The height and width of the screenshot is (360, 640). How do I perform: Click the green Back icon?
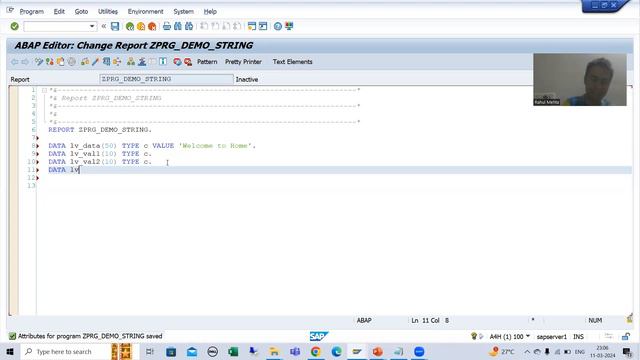[130, 27]
